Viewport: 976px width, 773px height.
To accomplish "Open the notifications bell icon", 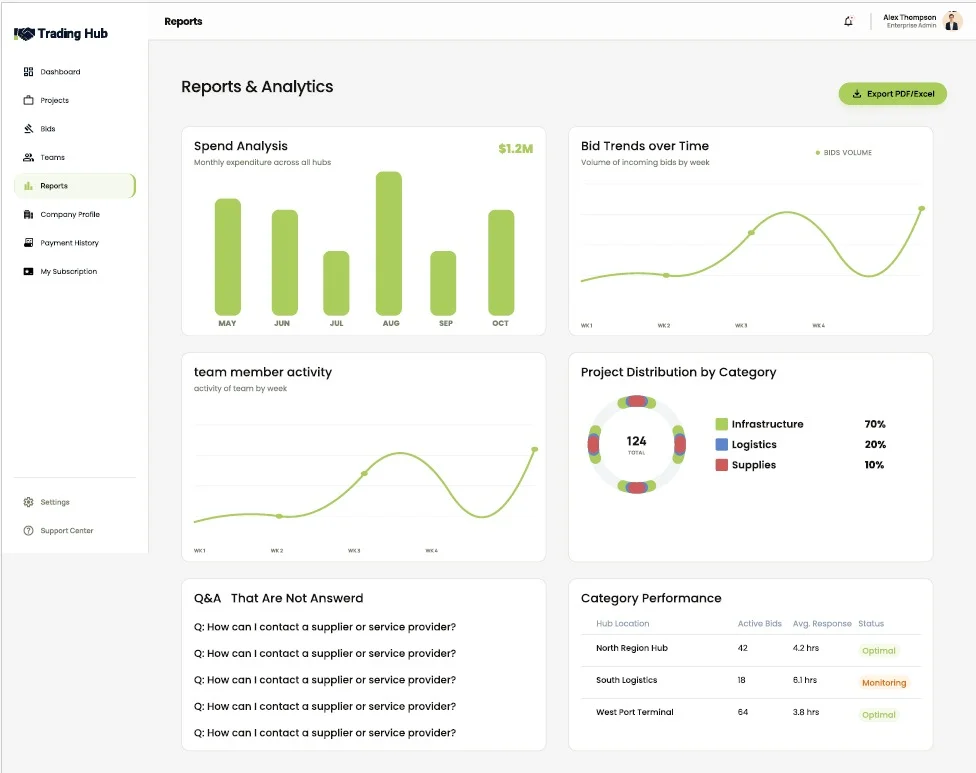I will [848, 22].
